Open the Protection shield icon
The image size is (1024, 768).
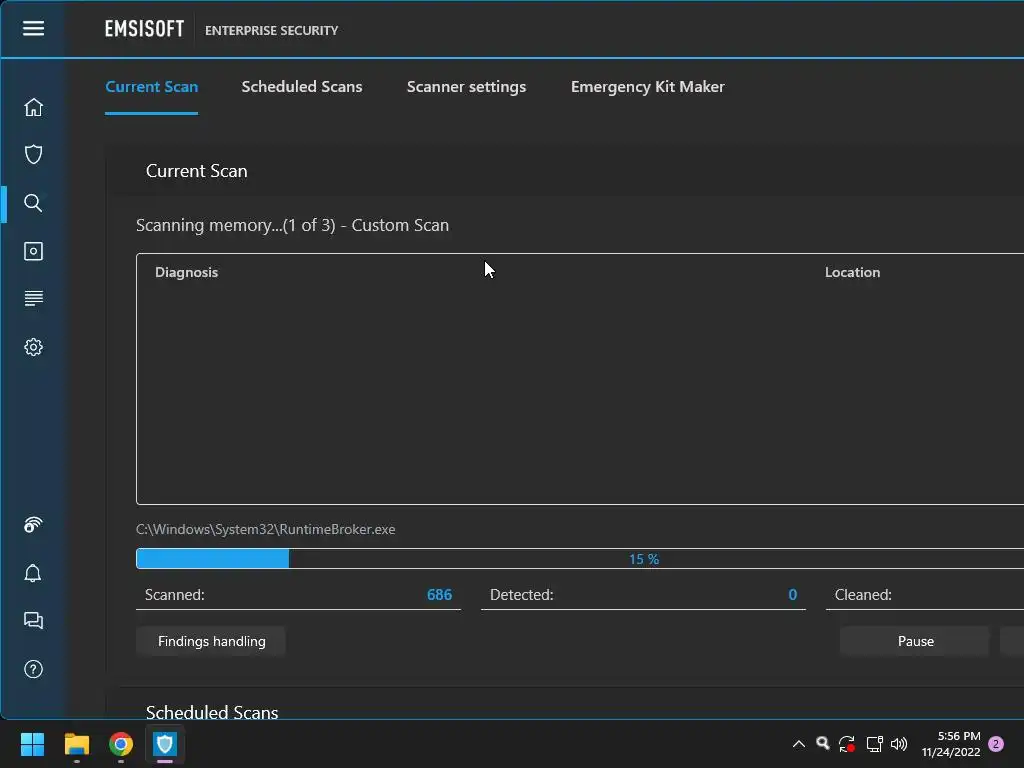click(x=33, y=155)
